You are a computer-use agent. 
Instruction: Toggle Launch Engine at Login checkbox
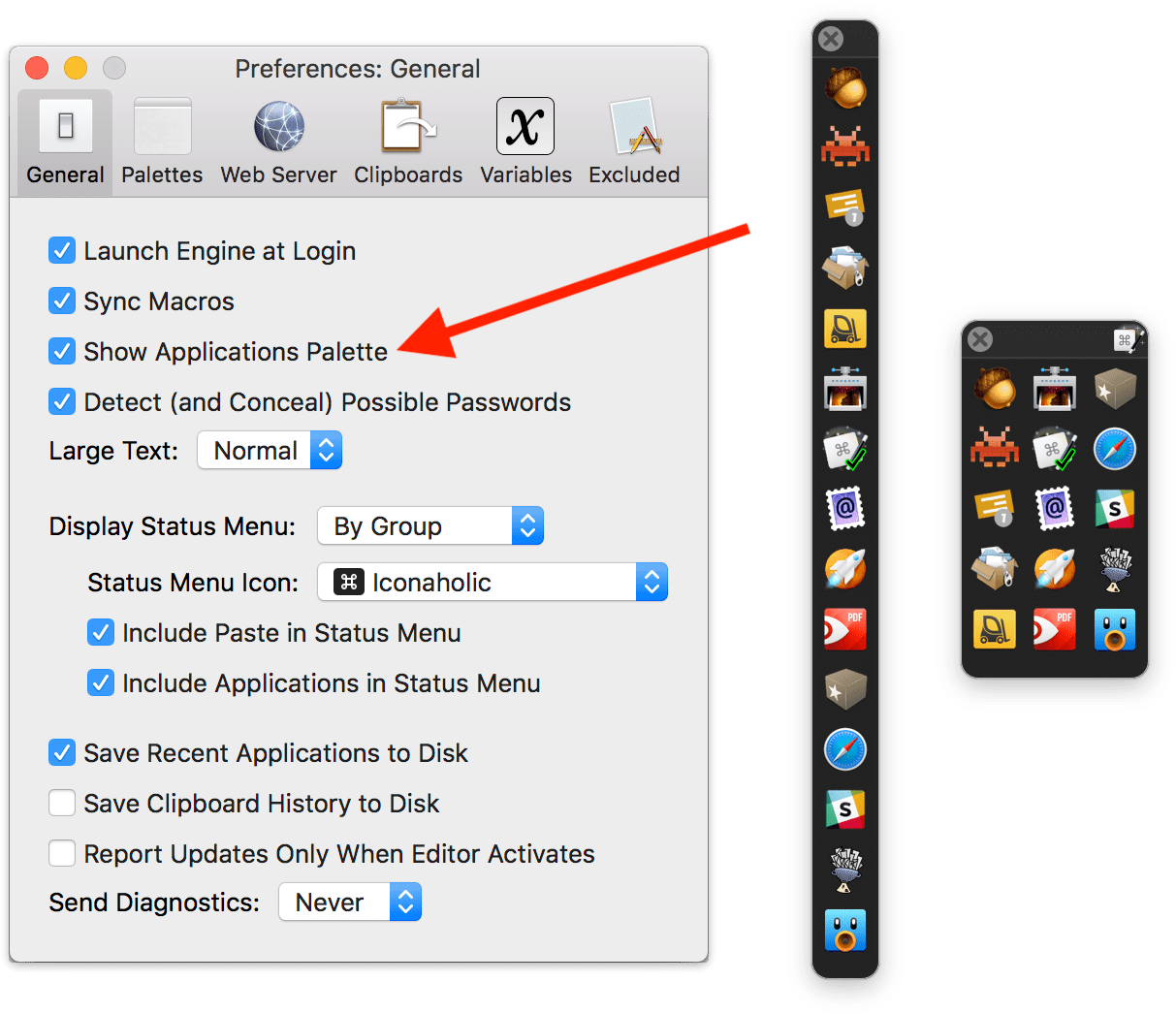pyautogui.click(x=62, y=251)
